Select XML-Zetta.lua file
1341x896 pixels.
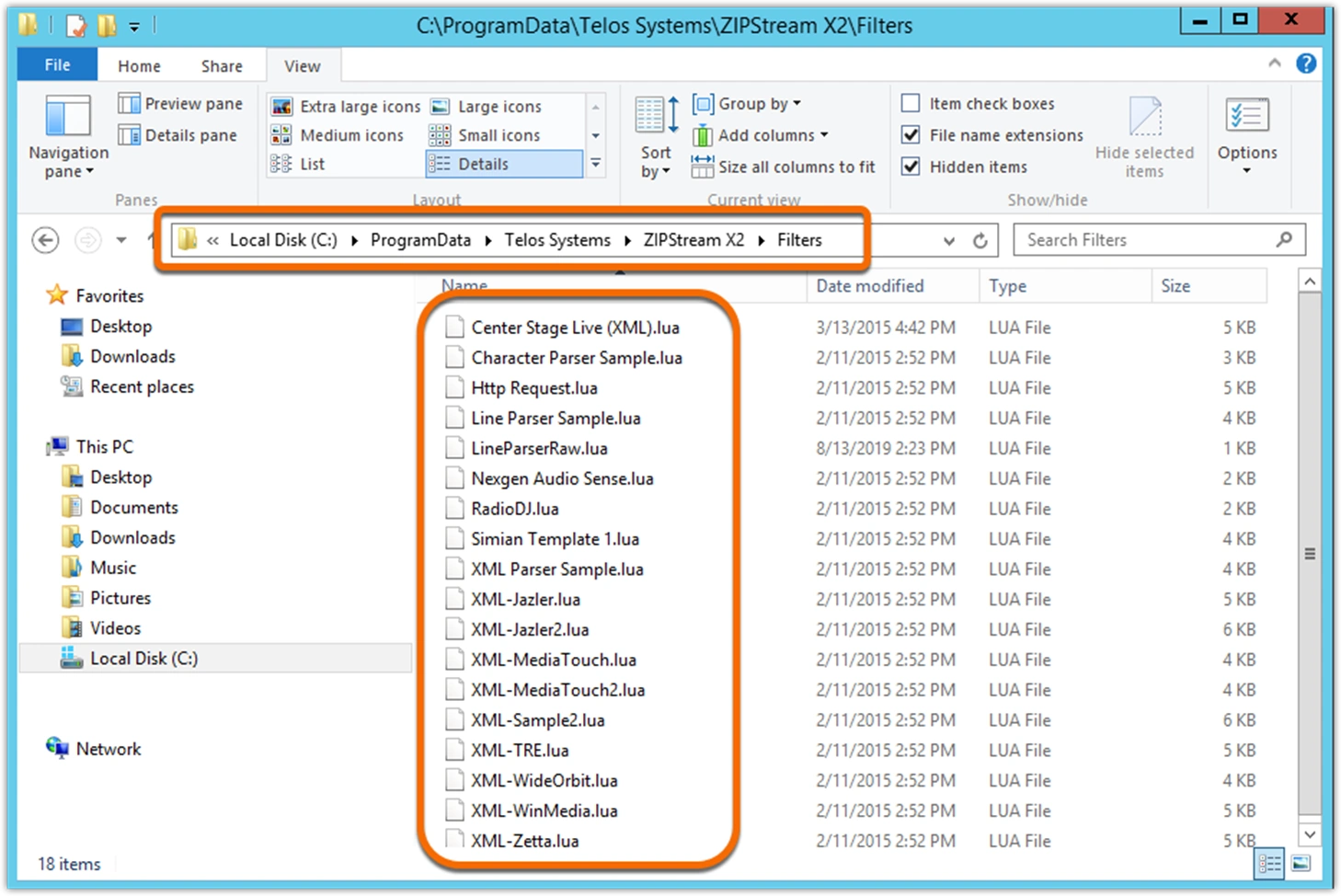click(525, 841)
